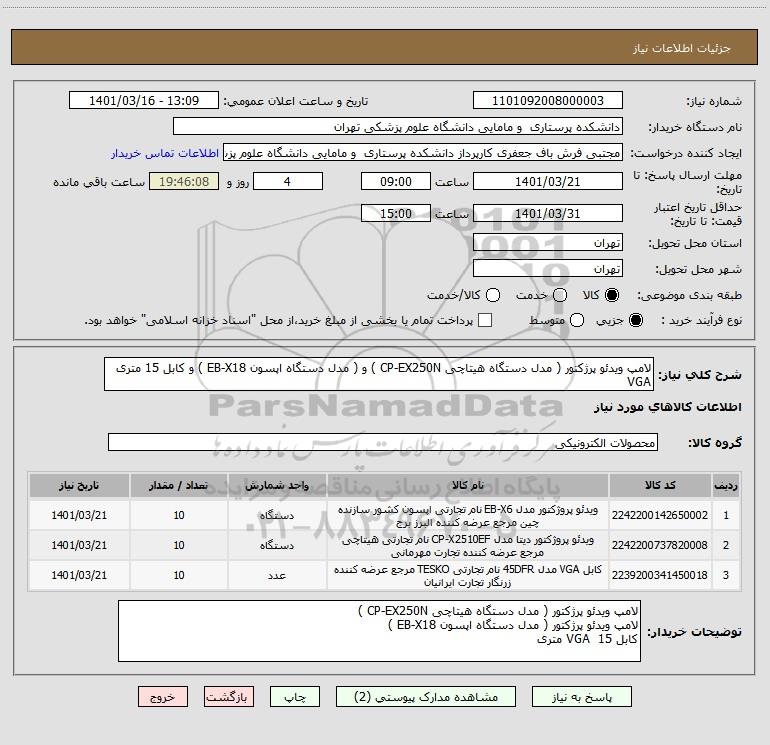This screenshot has height=745, width=770.
Task: Click the delivery province field تهران
Action: click(548, 243)
